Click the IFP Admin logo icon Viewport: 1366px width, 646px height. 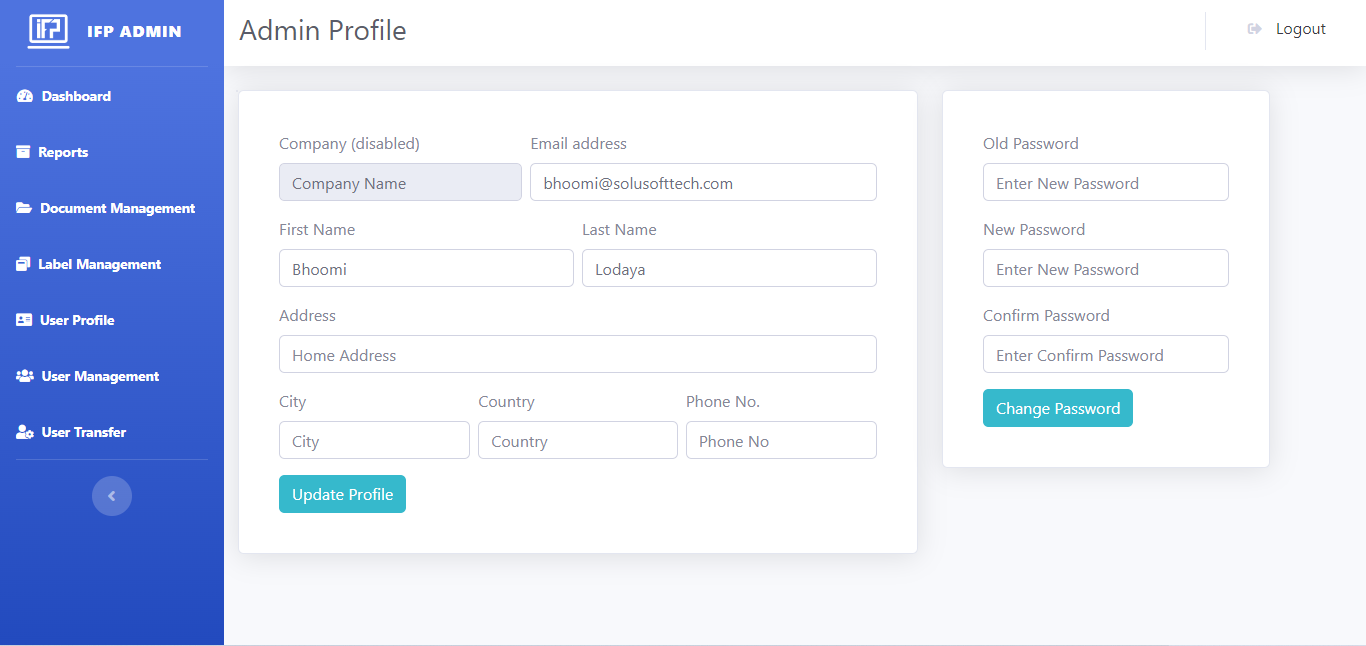tap(48, 31)
